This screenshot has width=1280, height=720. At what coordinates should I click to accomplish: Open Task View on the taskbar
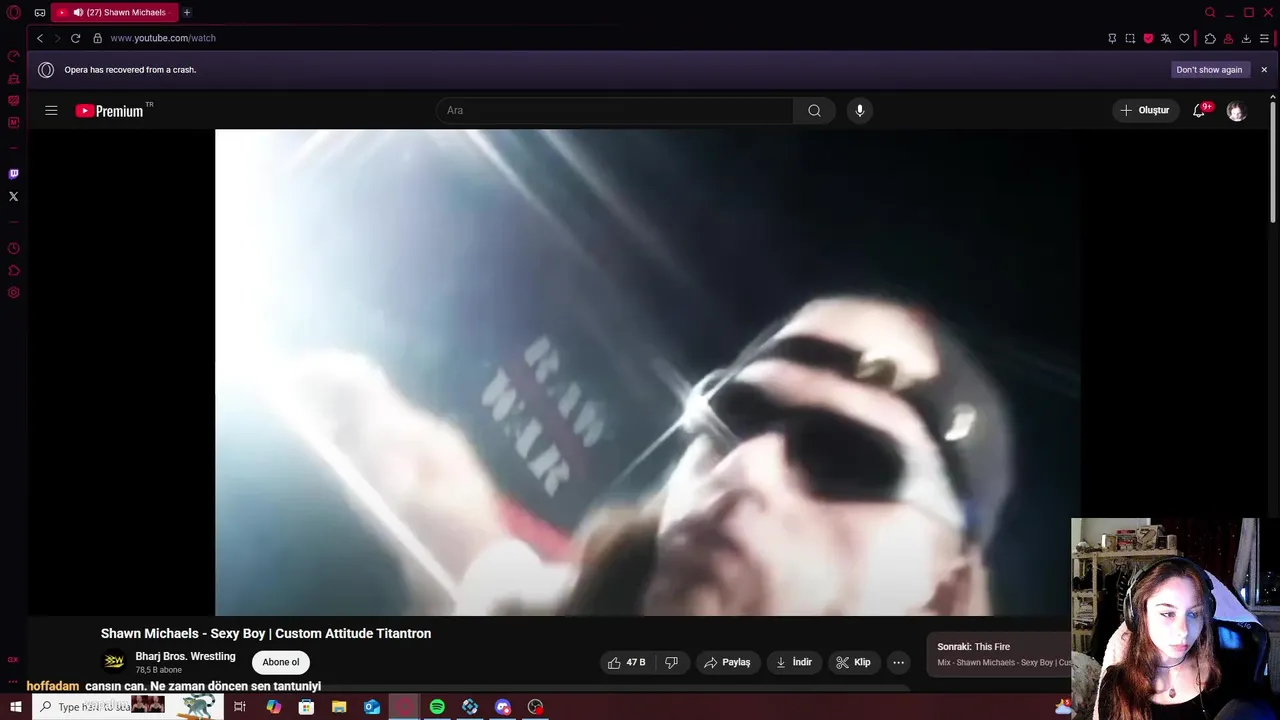click(240, 707)
